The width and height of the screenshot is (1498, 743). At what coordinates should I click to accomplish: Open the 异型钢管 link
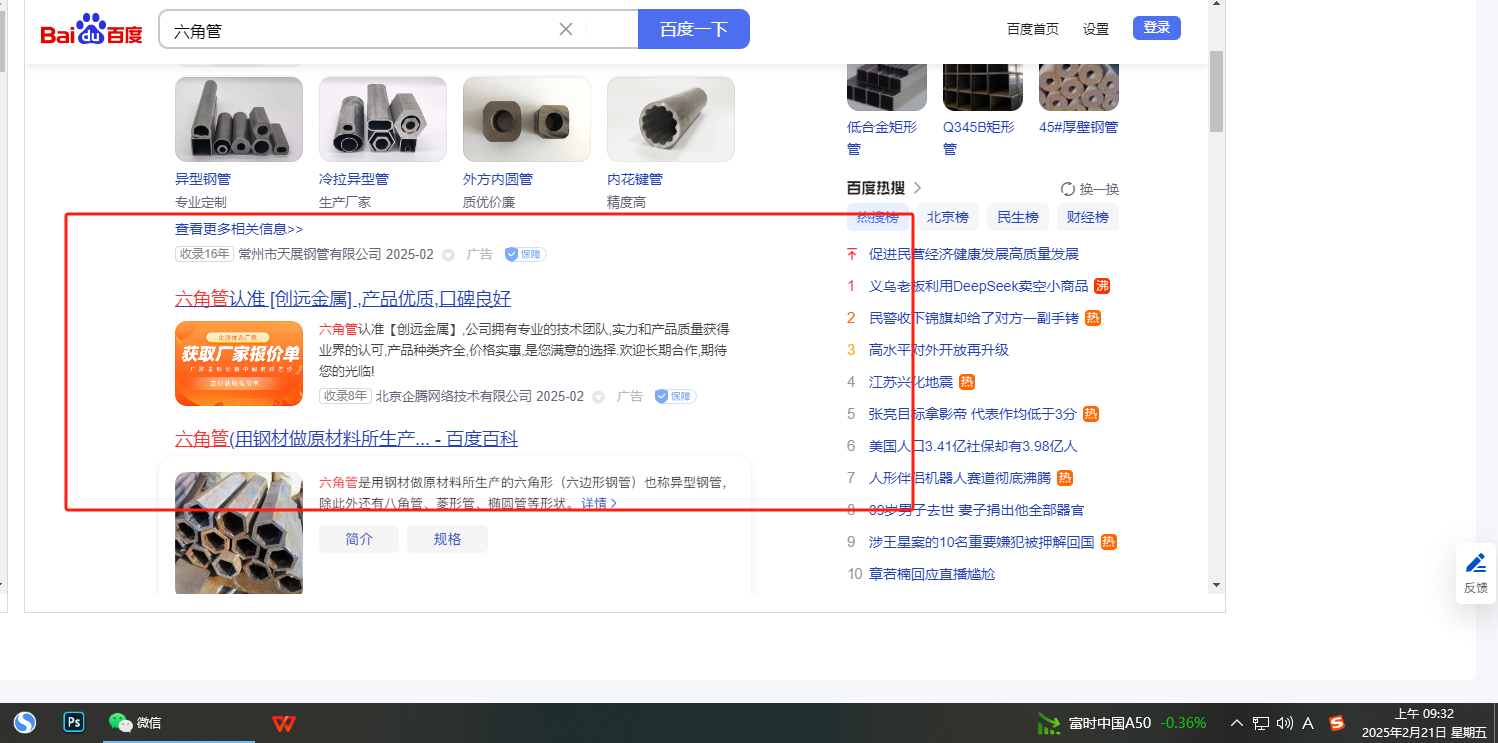coord(203,179)
